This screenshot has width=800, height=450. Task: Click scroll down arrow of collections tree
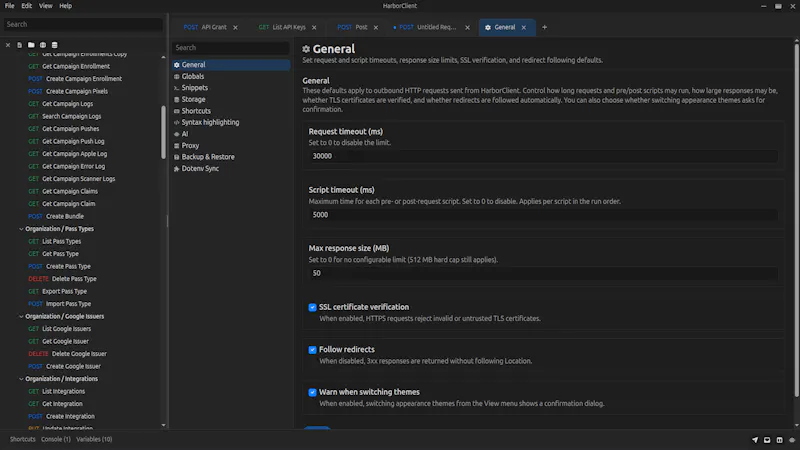163,425
